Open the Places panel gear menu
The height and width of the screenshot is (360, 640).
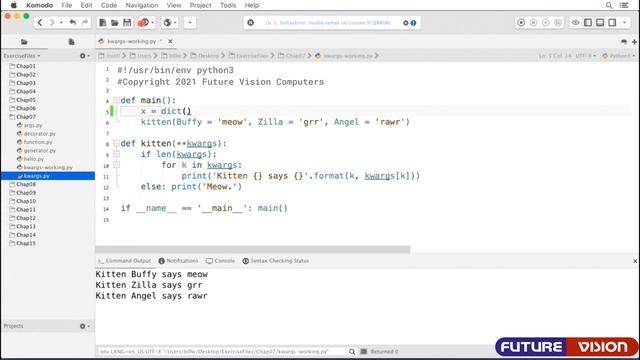coord(85,56)
